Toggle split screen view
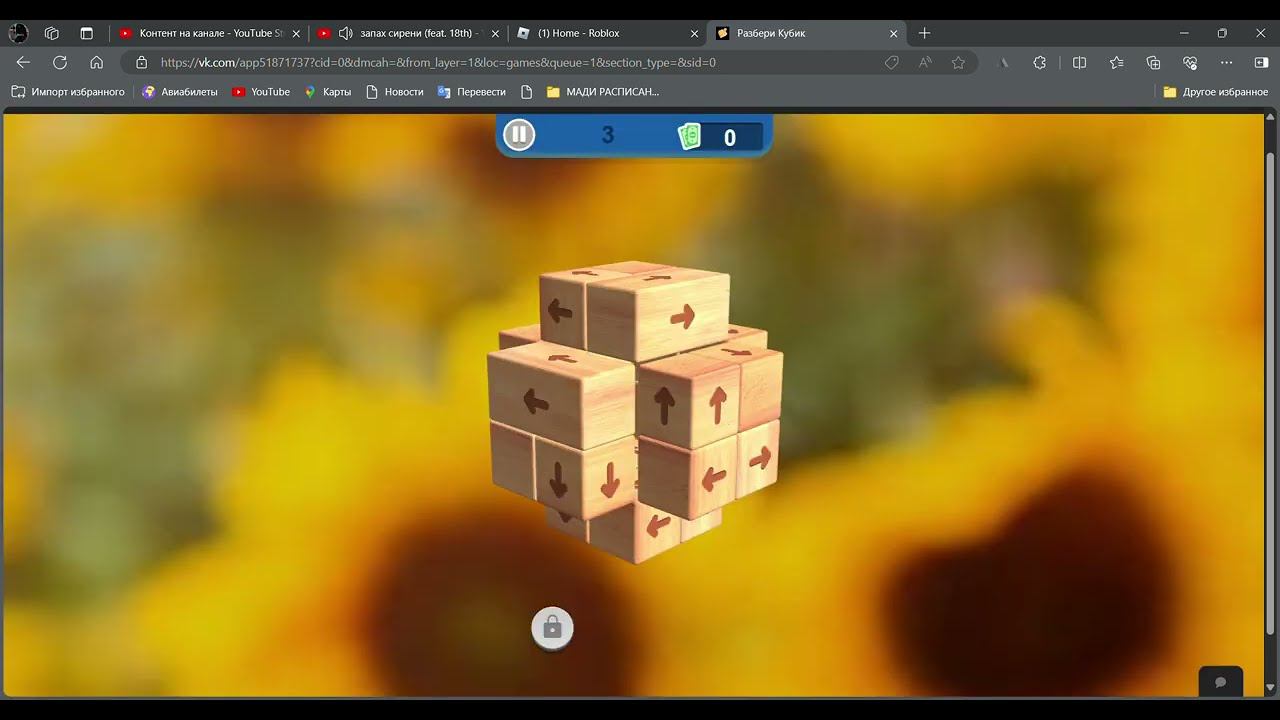The image size is (1280, 720). 1079,62
